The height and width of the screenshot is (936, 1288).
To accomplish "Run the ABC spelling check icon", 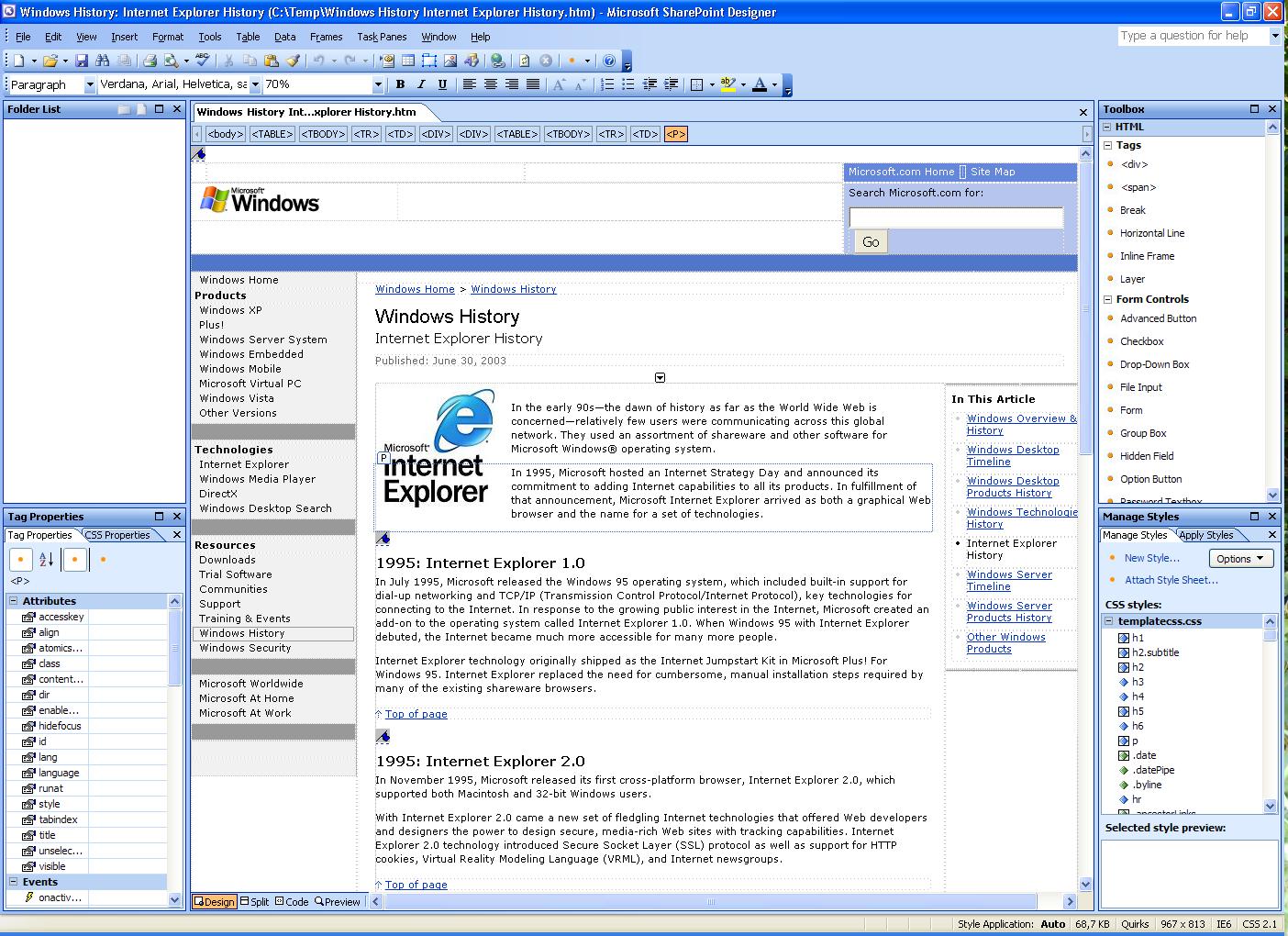I will (203, 61).
